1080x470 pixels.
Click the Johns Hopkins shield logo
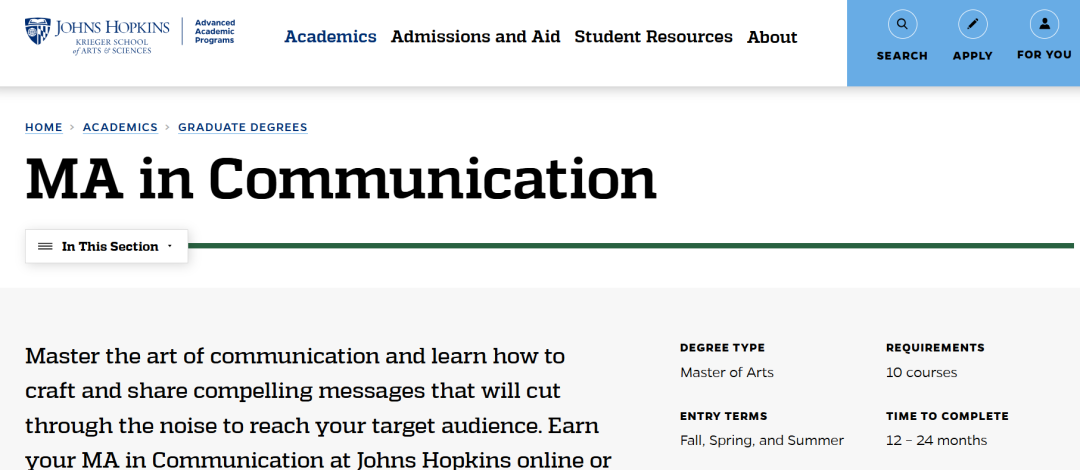pyautogui.click(x=37, y=32)
